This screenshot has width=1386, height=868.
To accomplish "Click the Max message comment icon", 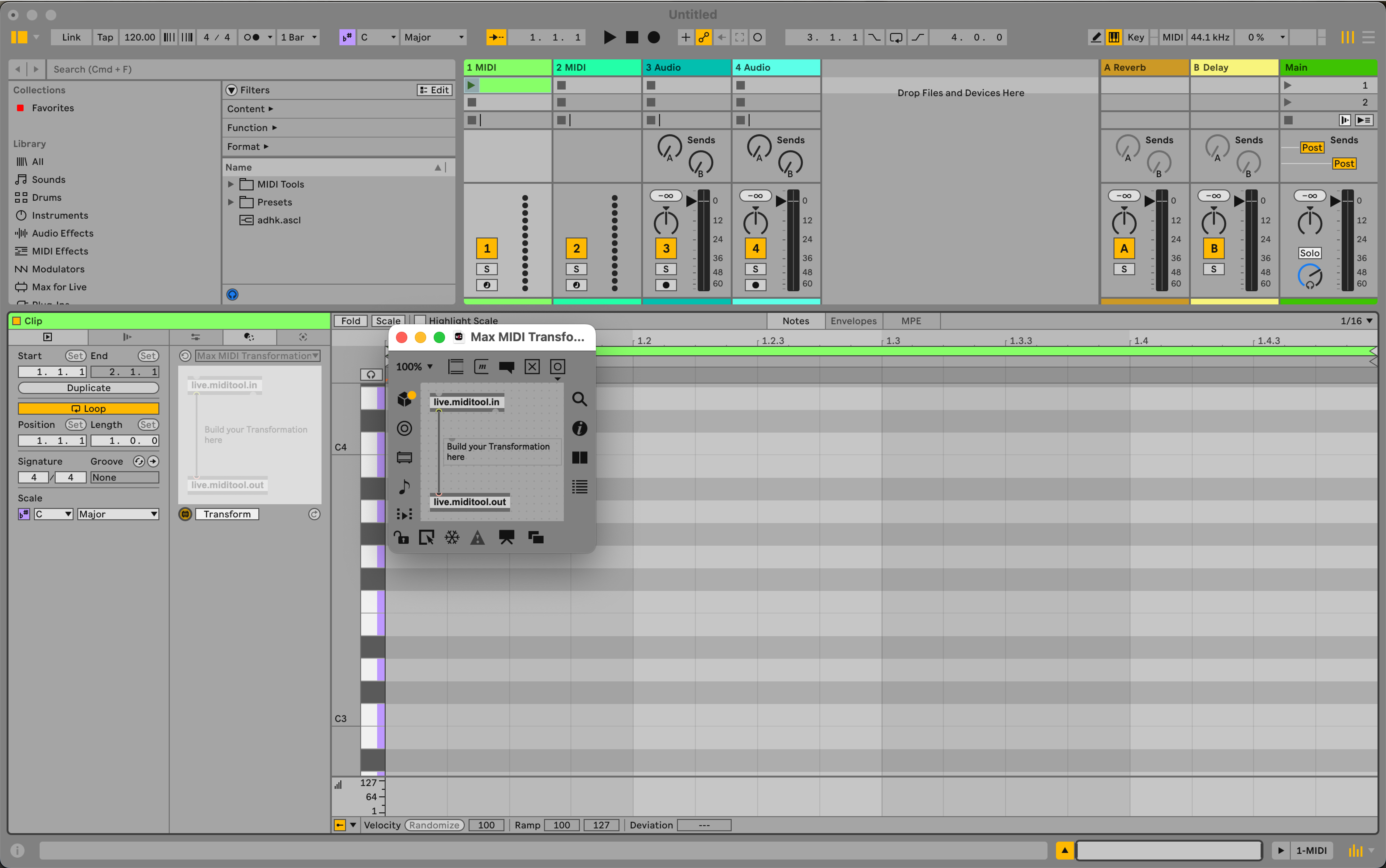I will [x=506, y=367].
